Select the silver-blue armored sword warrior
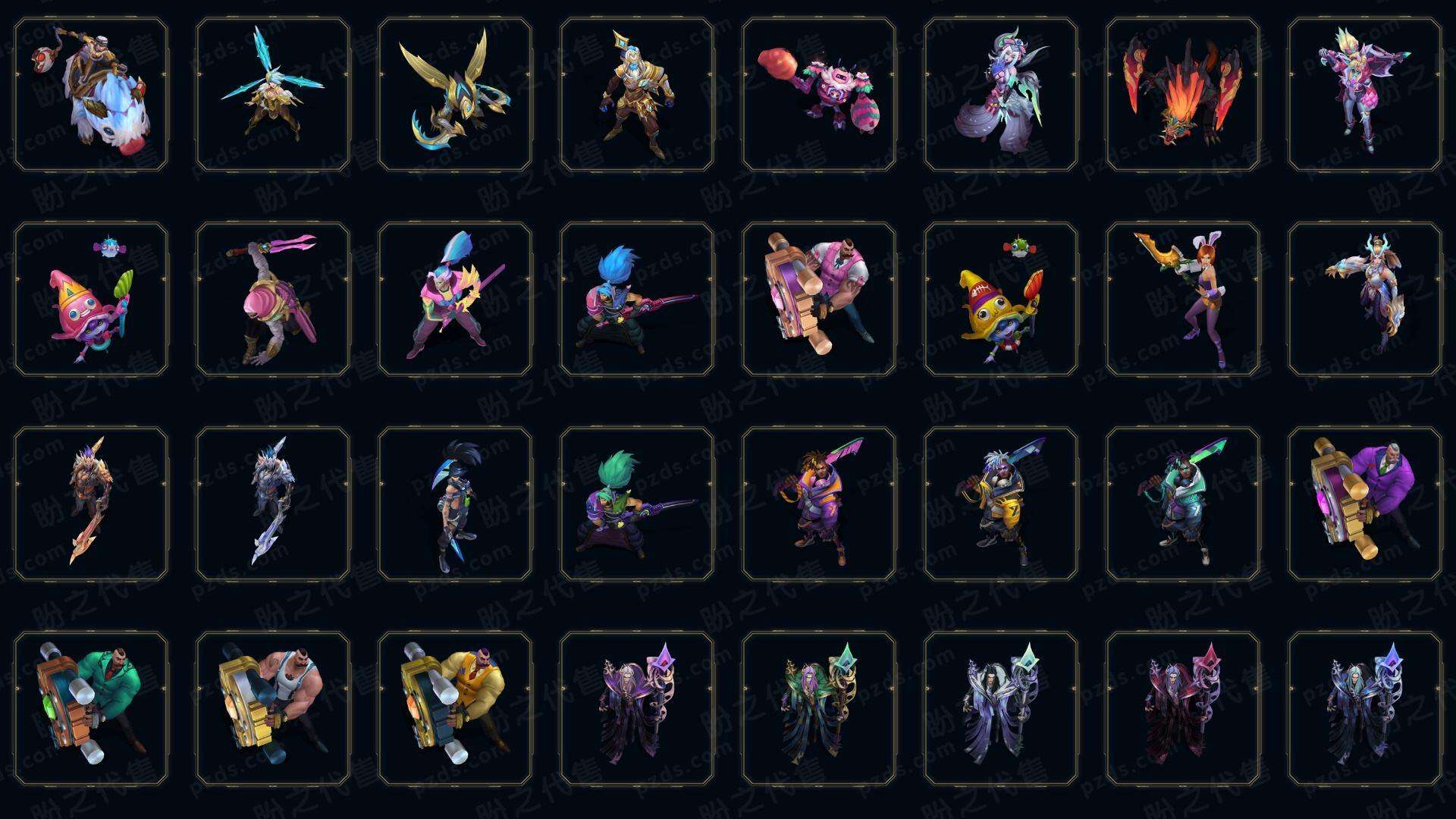 273,504
